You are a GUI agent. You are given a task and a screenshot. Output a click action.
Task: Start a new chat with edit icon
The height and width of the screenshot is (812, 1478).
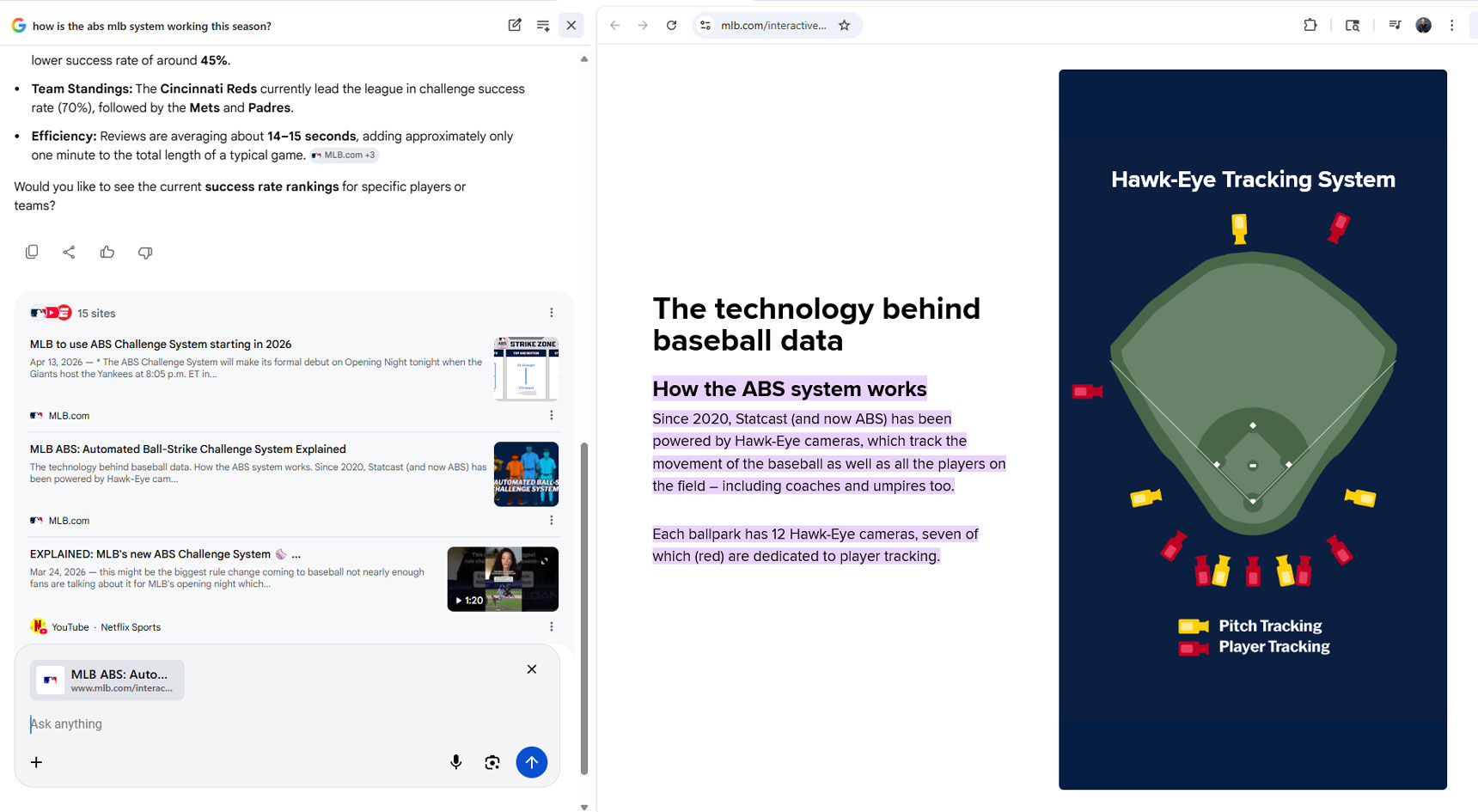[x=515, y=26]
